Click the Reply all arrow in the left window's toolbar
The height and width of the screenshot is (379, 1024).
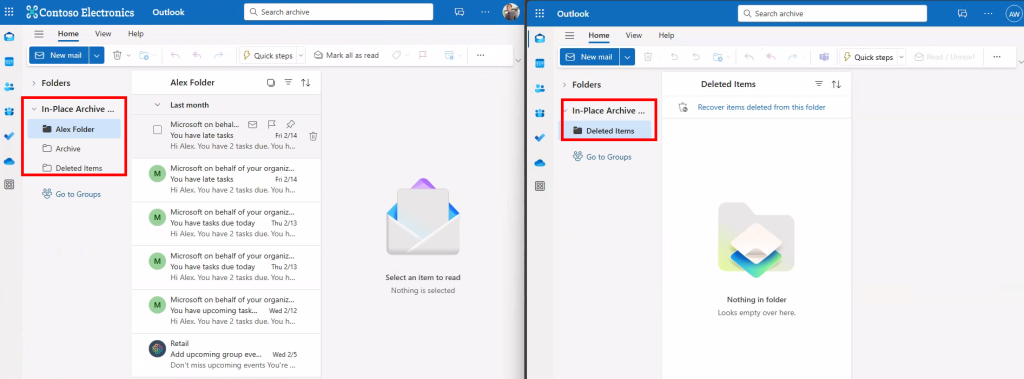pyautogui.click(x=197, y=56)
